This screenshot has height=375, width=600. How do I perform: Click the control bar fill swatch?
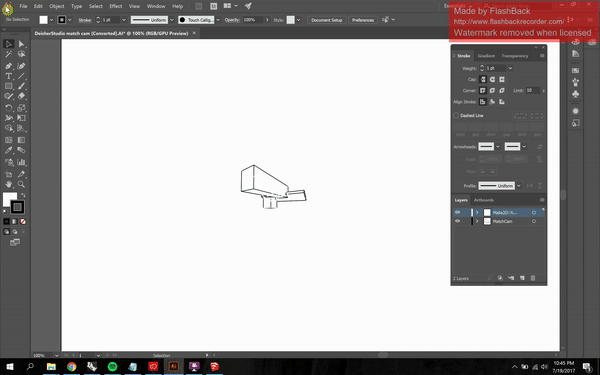coord(43,20)
